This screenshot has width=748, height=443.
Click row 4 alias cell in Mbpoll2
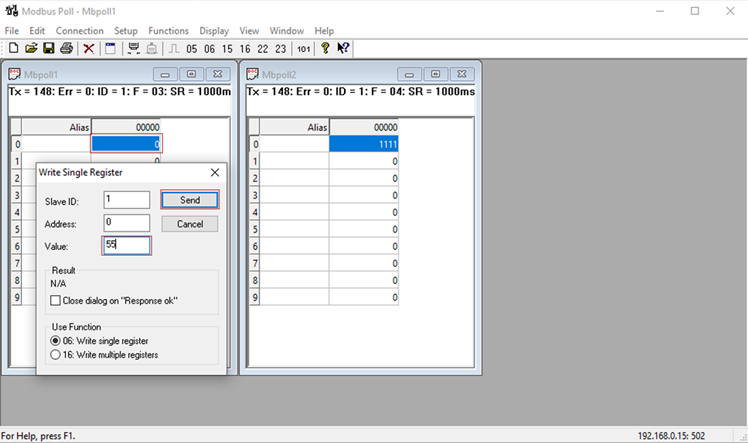pos(294,212)
